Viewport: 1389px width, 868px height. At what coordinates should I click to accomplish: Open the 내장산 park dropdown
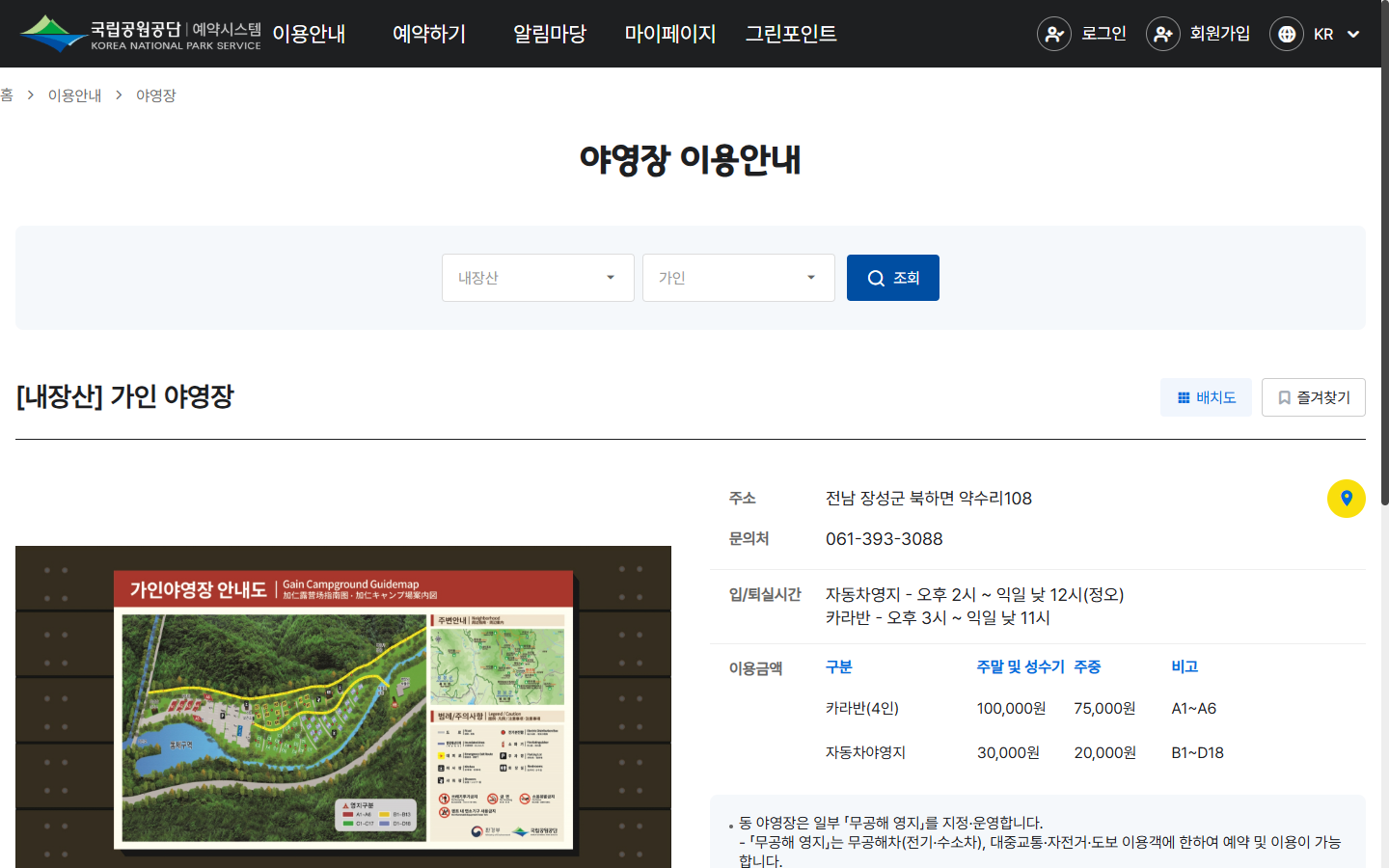pos(538,278)
